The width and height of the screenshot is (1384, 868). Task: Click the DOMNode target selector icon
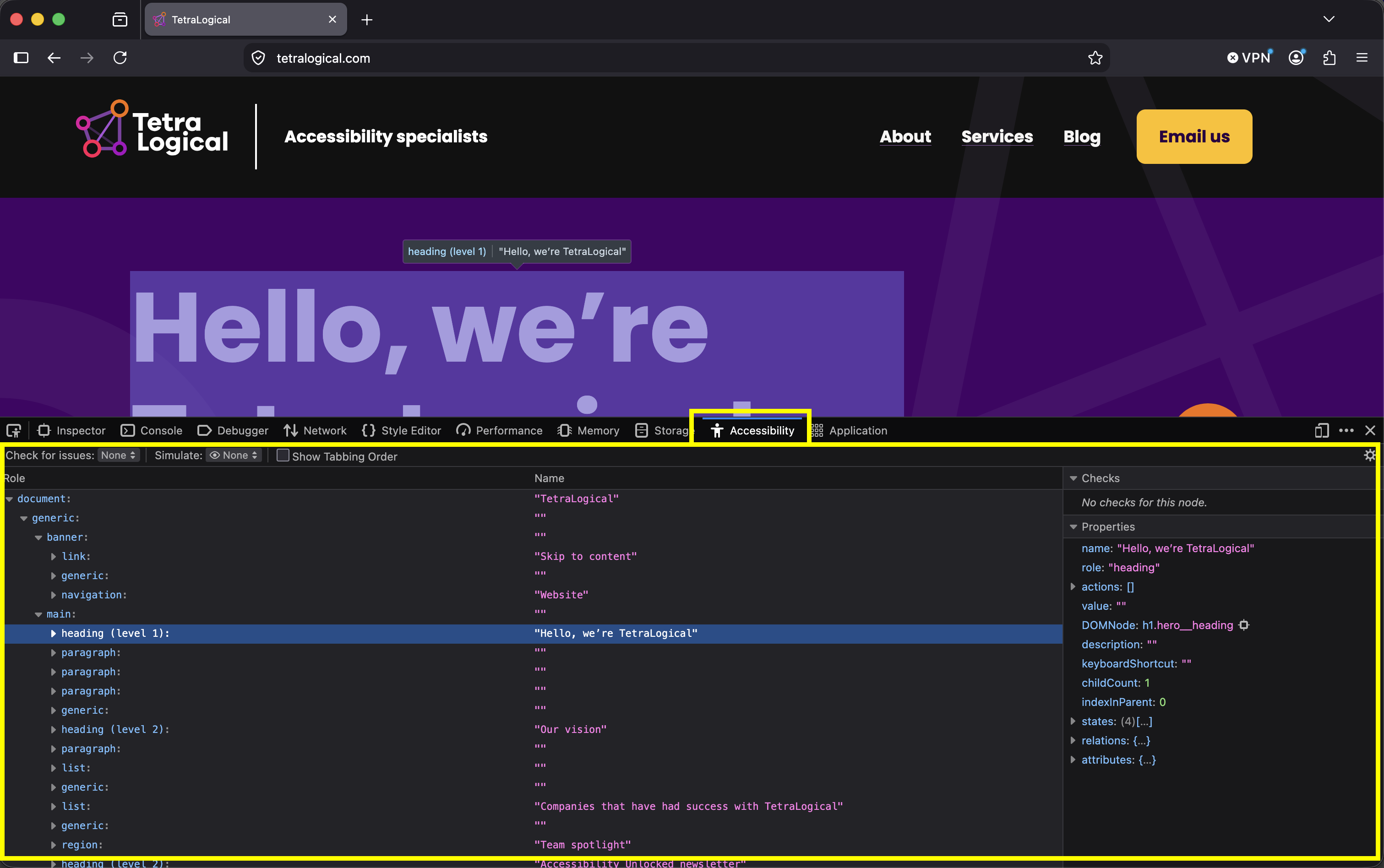coord(1244,625)
